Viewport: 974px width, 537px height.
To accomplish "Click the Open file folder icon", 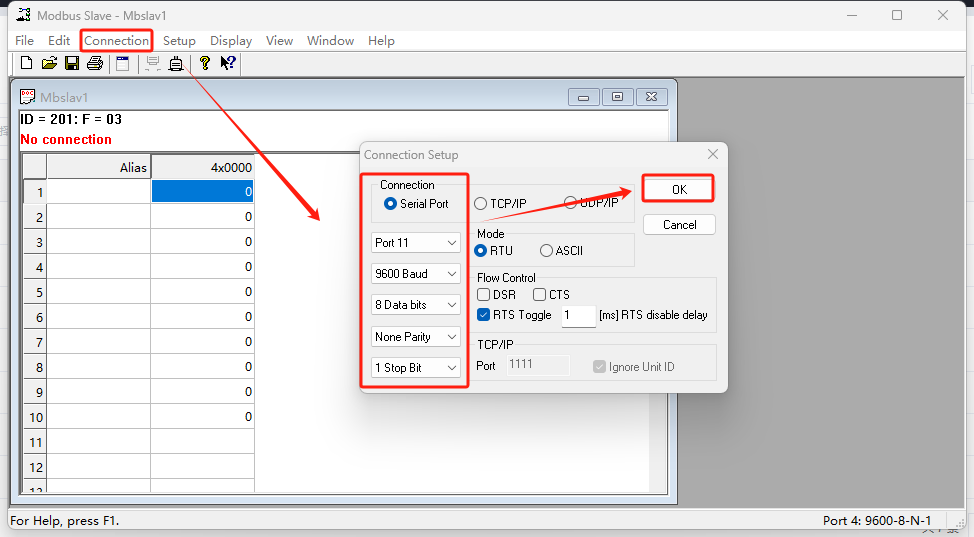I will 49,64.
